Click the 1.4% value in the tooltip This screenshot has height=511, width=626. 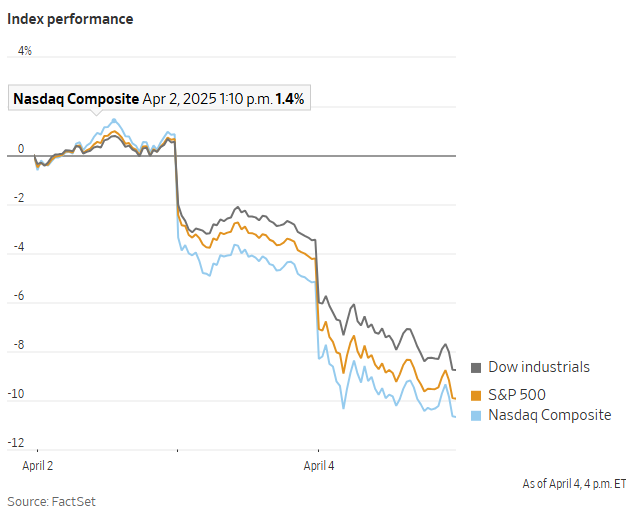coord(289,99)
